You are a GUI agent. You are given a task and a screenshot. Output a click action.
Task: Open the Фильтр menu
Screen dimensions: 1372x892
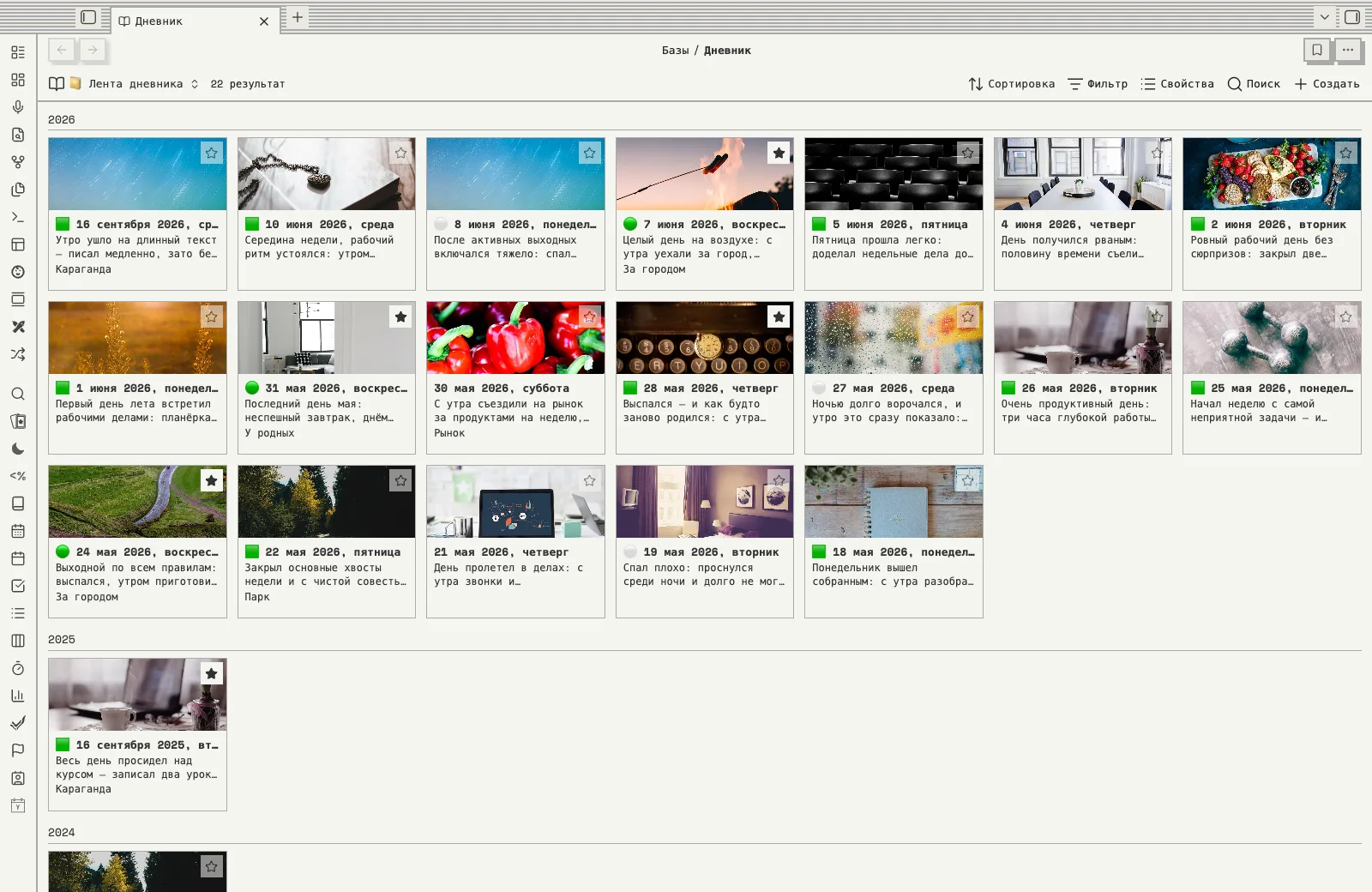pyautogui.click(x=1098, y=84)
